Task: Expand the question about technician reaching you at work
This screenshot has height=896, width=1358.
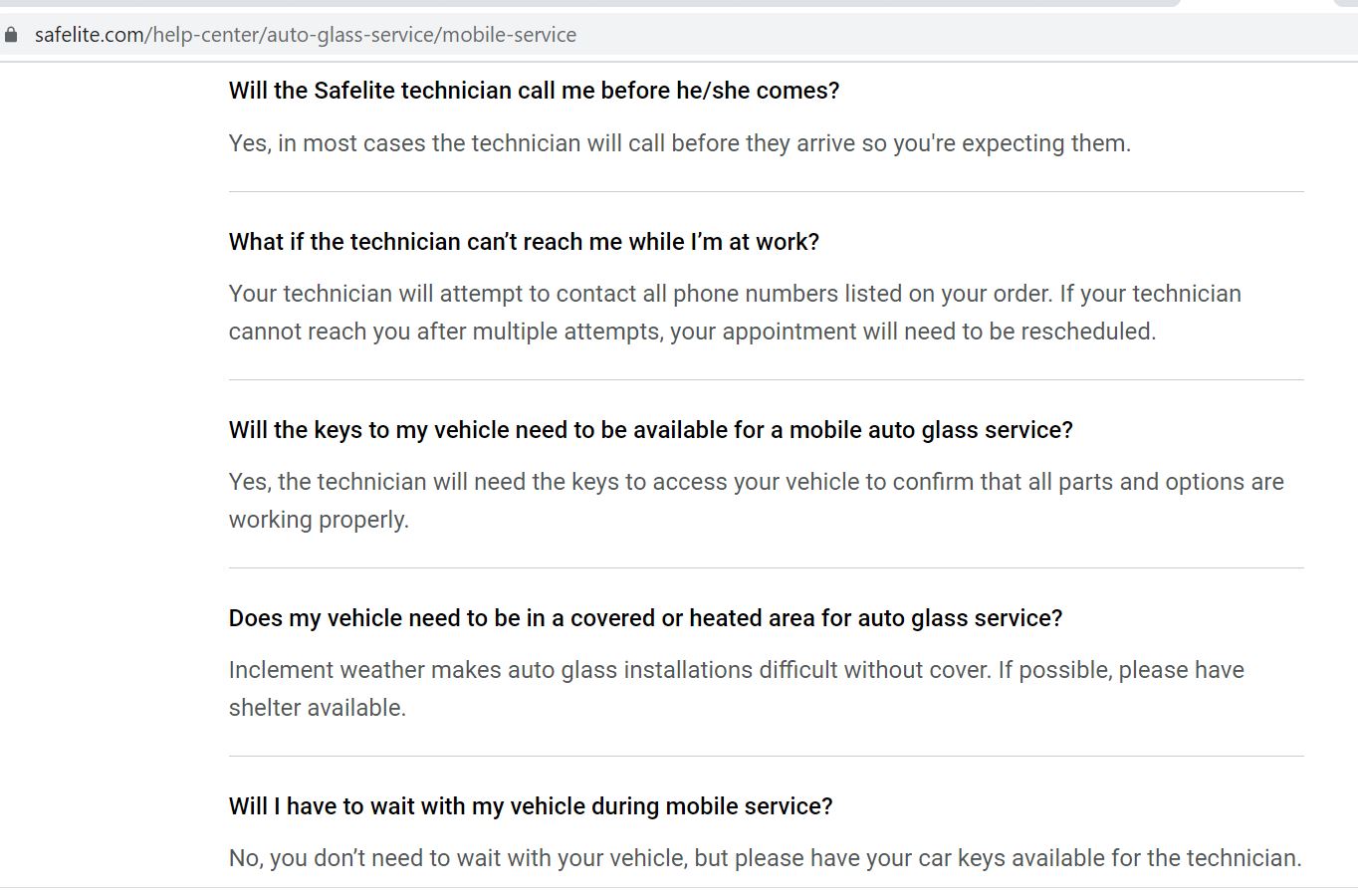Action: [524, 241]
